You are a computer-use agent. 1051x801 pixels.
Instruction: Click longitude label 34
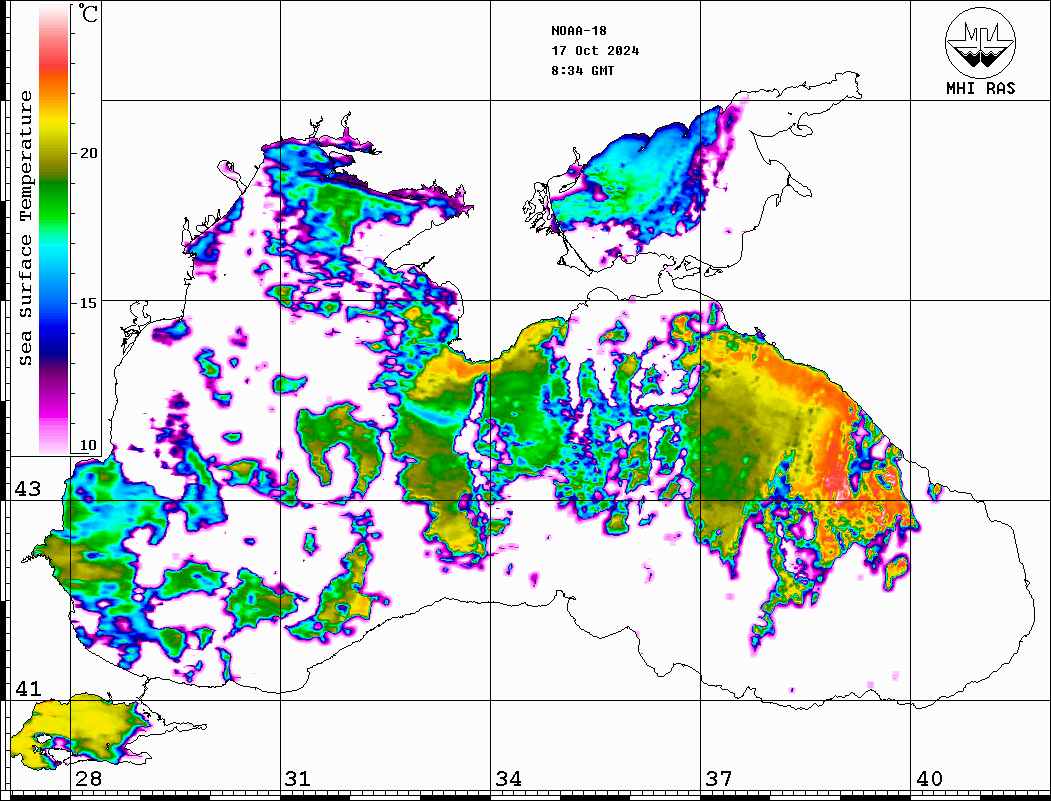coord(509,779)
